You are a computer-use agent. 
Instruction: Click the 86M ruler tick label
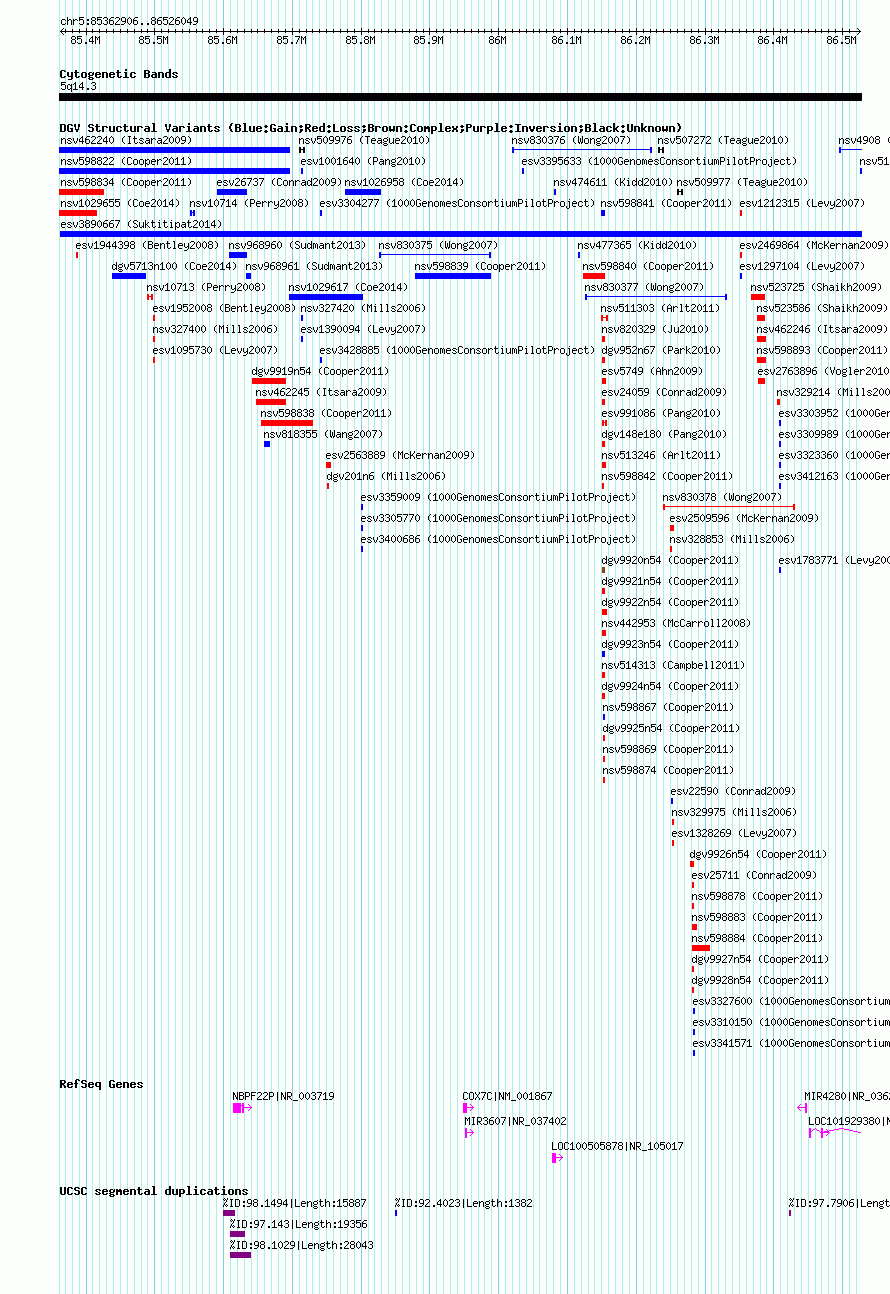click(498, 40)
